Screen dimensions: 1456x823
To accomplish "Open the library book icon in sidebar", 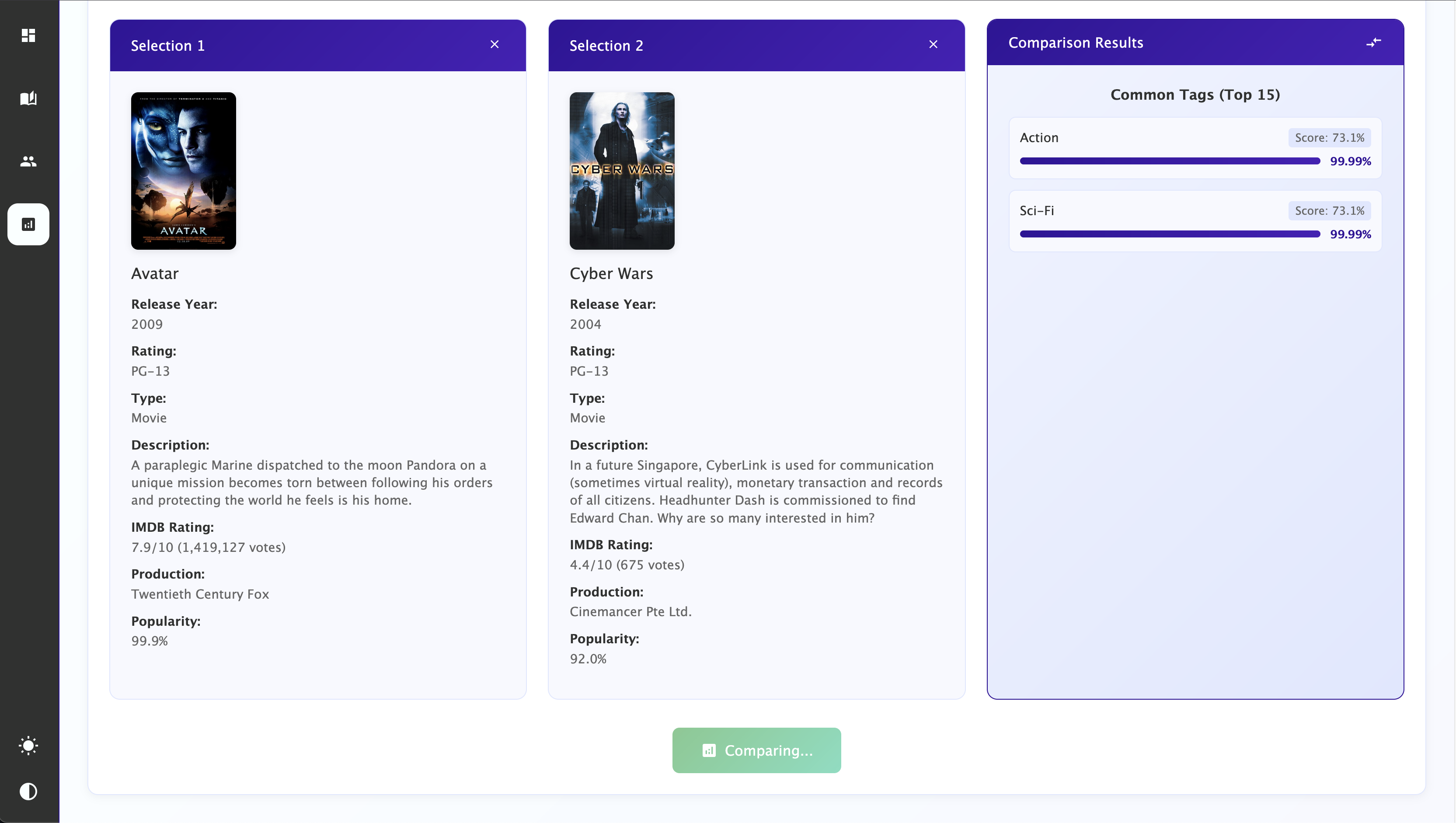I will (x=28, y=98).
